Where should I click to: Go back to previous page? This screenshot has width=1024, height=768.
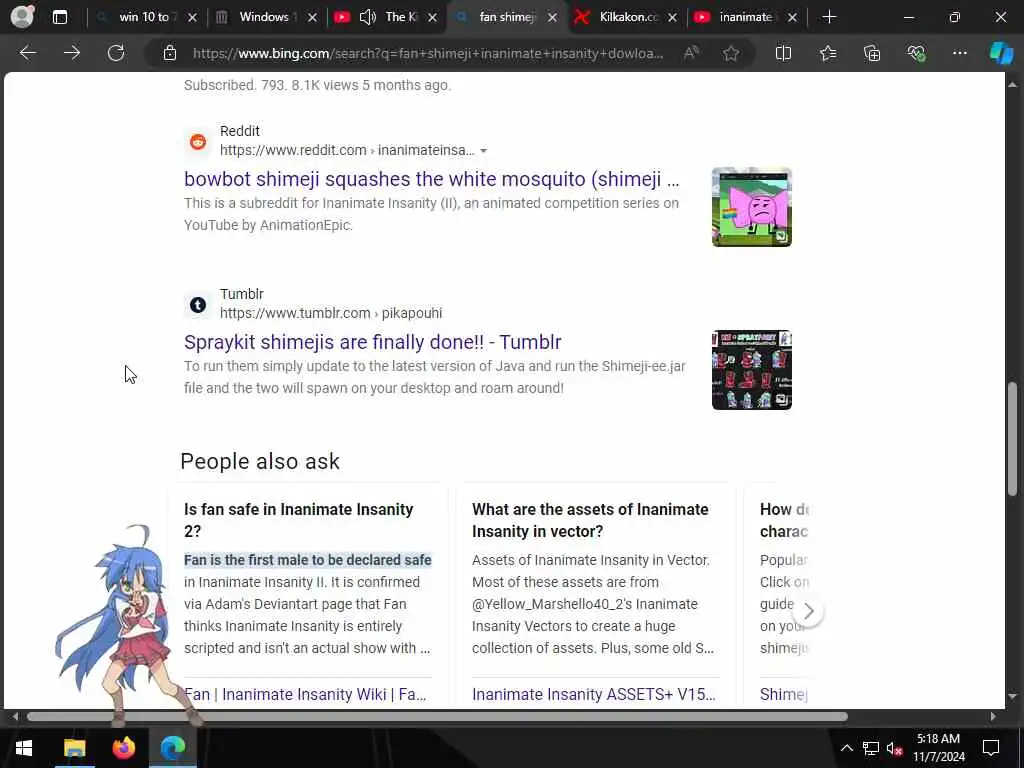pyautogui.click(x=28, y=53)
